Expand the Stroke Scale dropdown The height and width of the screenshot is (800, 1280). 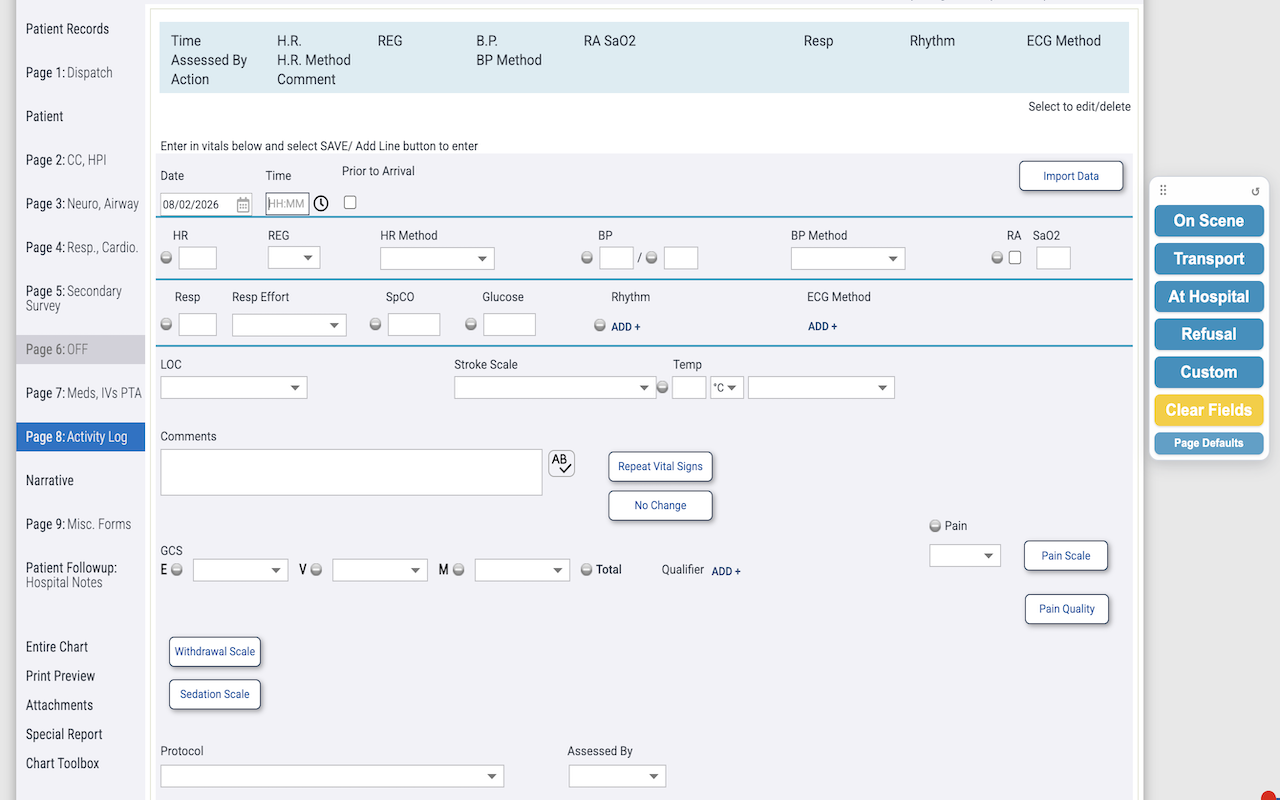pyautogui.click(x=555, y=387)
